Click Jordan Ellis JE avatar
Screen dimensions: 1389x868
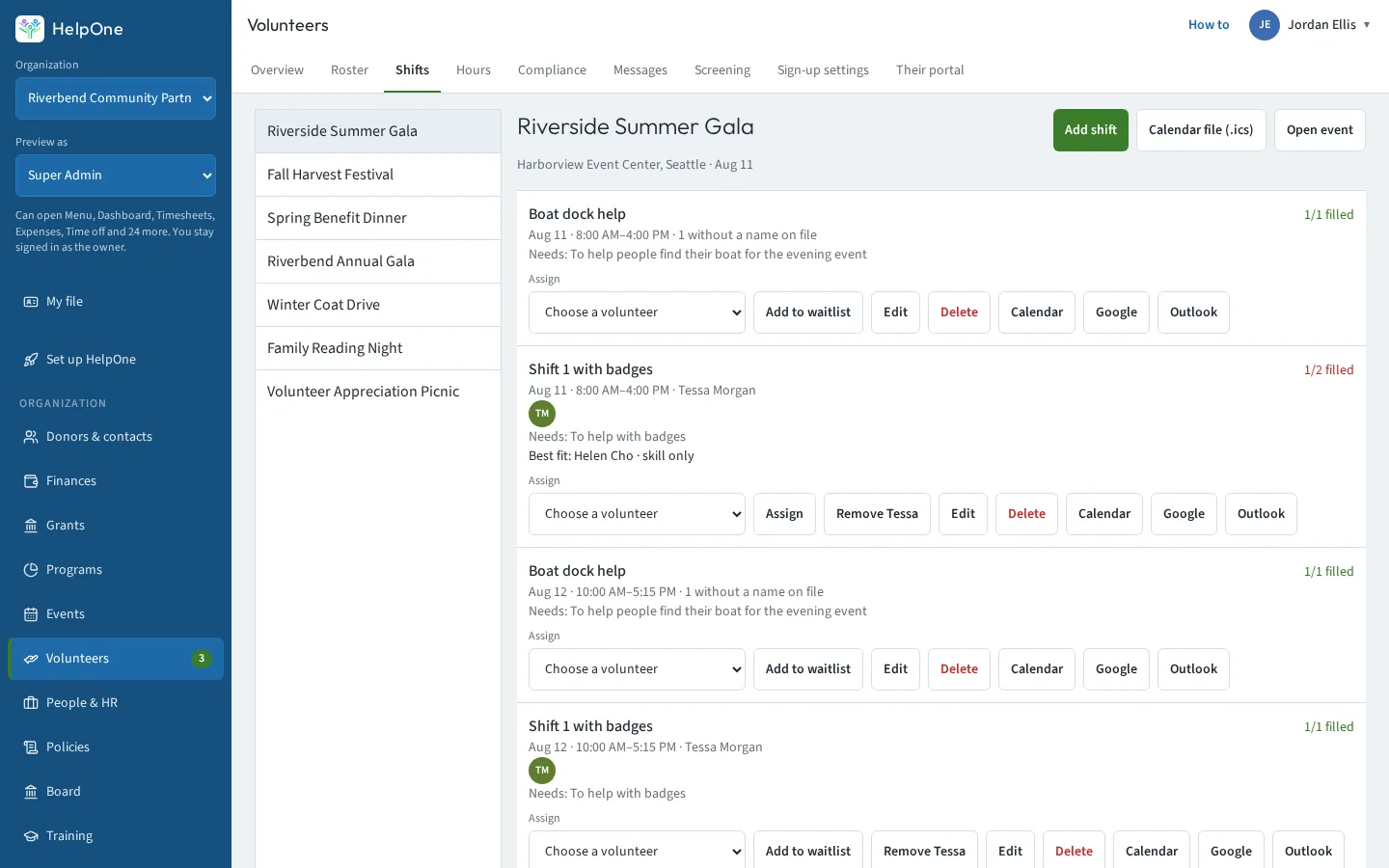point(1265,25)
